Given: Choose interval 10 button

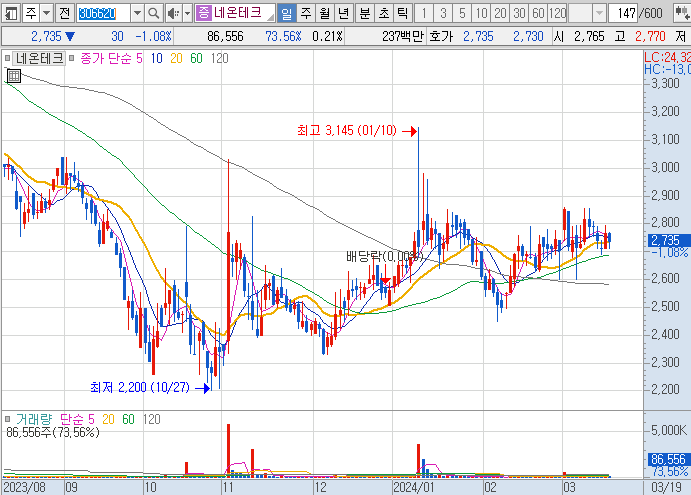Looking at the screenshot, I should 481,13.
